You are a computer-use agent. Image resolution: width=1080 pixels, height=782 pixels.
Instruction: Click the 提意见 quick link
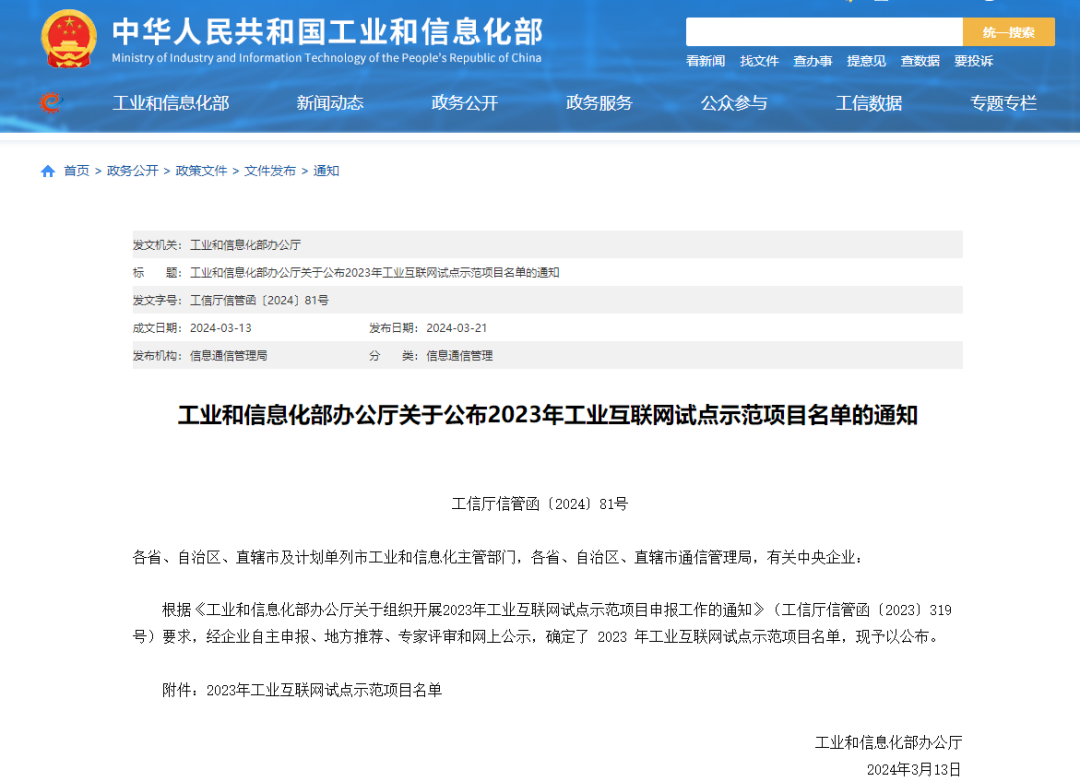[866, 61]
